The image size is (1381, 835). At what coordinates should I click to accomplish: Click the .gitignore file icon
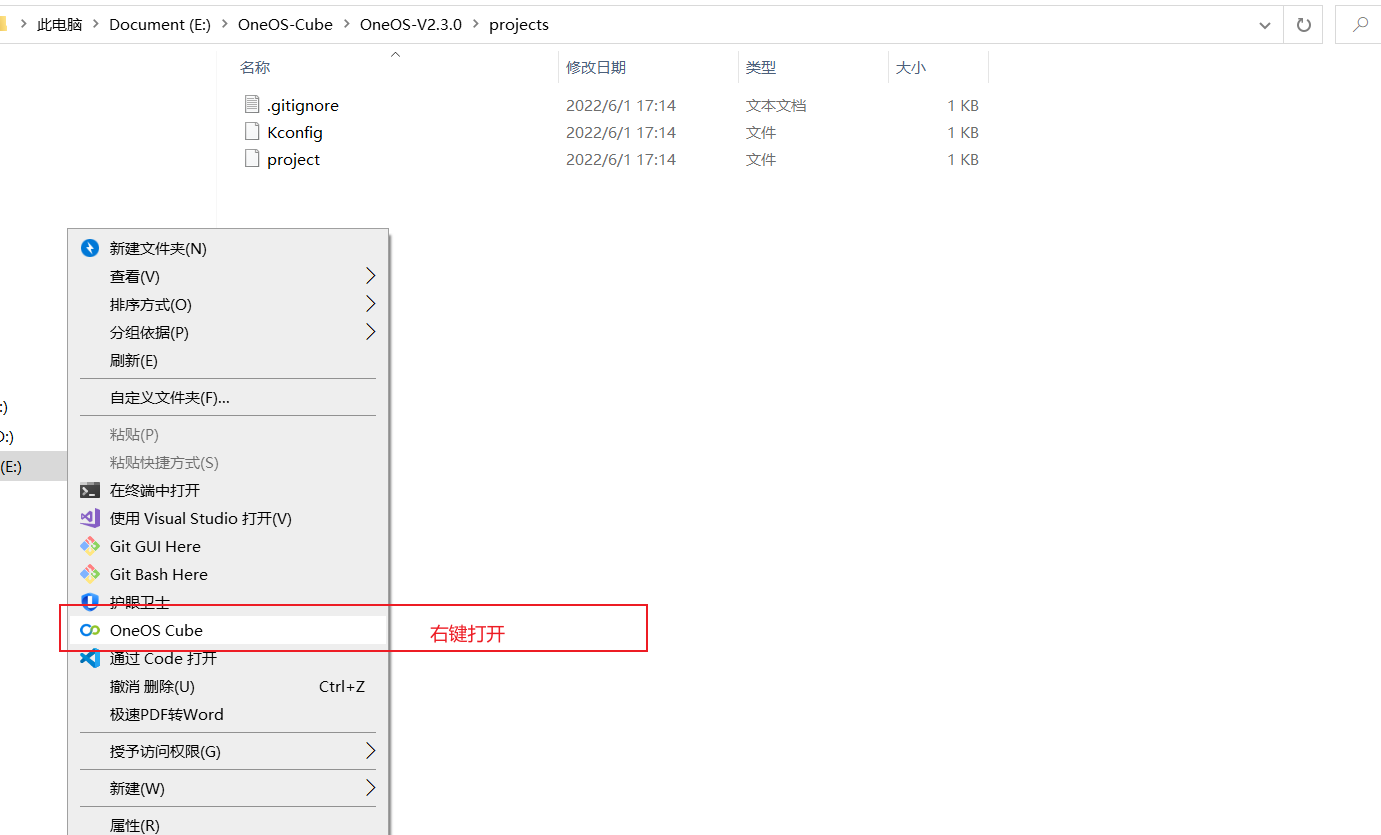click(252, 105)
